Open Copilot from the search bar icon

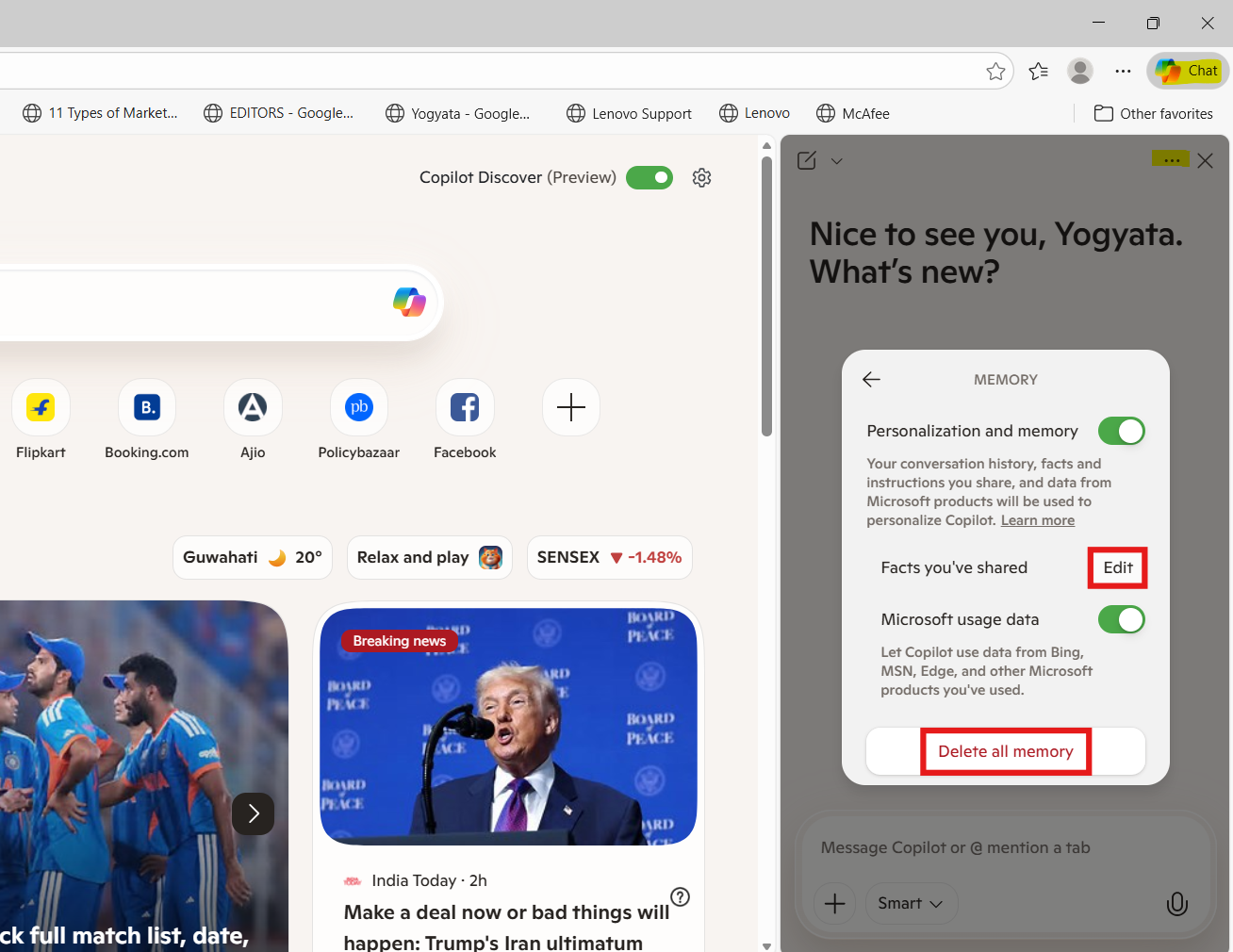(x=408, y=302)
